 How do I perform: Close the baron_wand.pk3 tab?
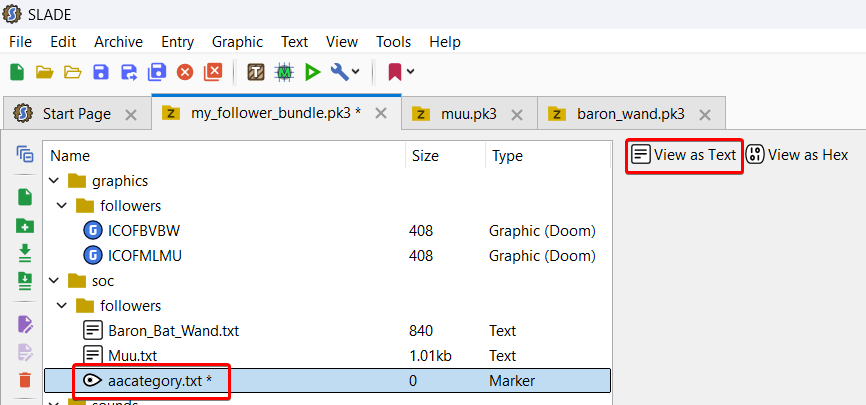pyautogui.click(x=705, y=115)
